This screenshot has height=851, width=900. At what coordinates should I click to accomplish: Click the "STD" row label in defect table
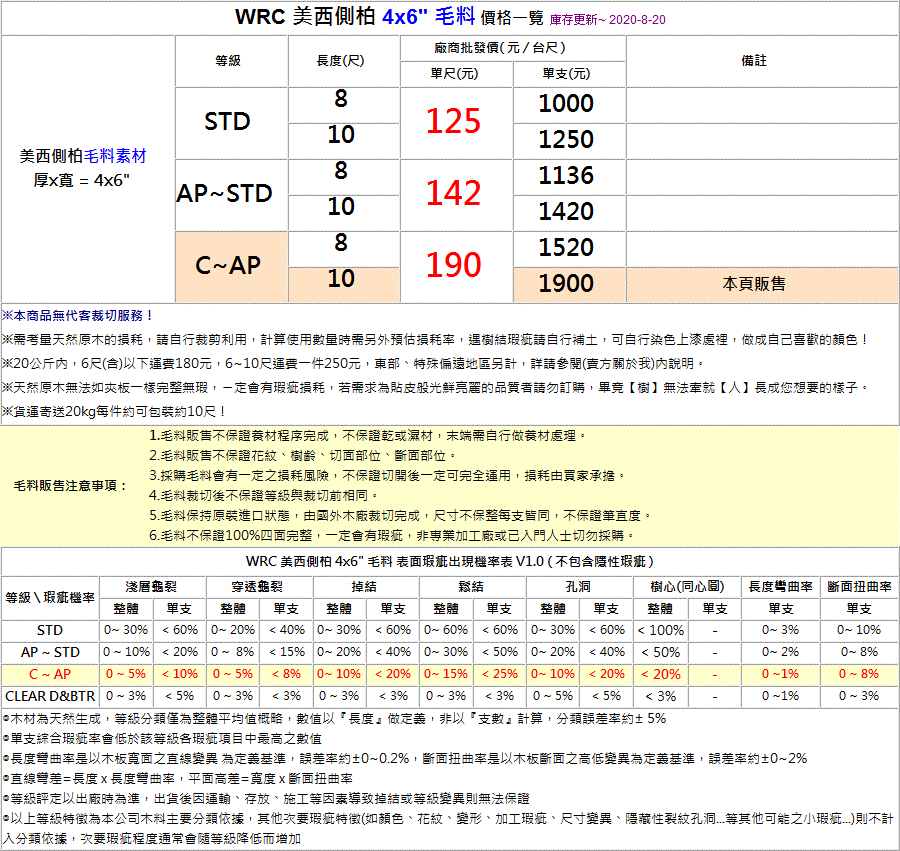coord(50,631)
